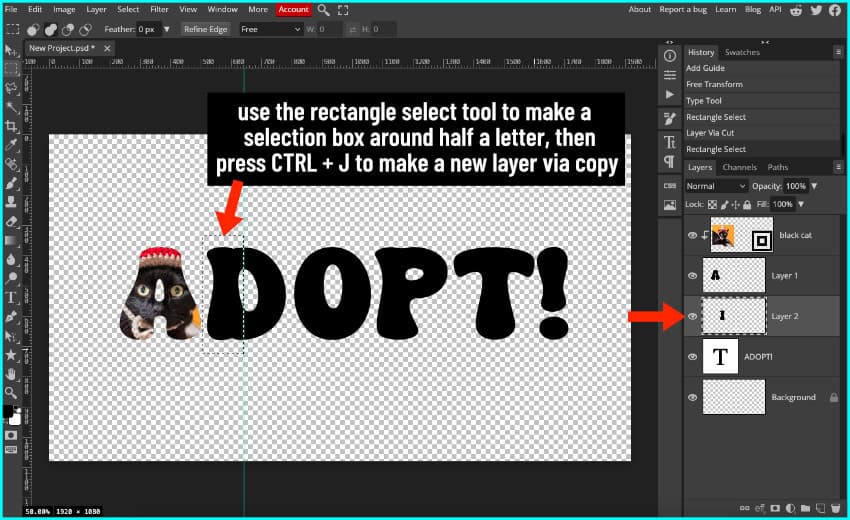Open the Paragraph panel icon
Image resolution: width=850 pixels, height=520 pixels.
tap(670, 162)
